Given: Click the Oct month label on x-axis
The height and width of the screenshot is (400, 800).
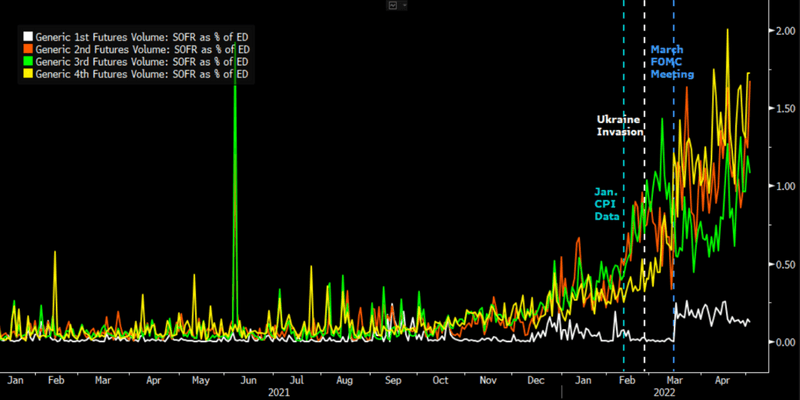Looking at the screenshot, I should tap(440, 381).
